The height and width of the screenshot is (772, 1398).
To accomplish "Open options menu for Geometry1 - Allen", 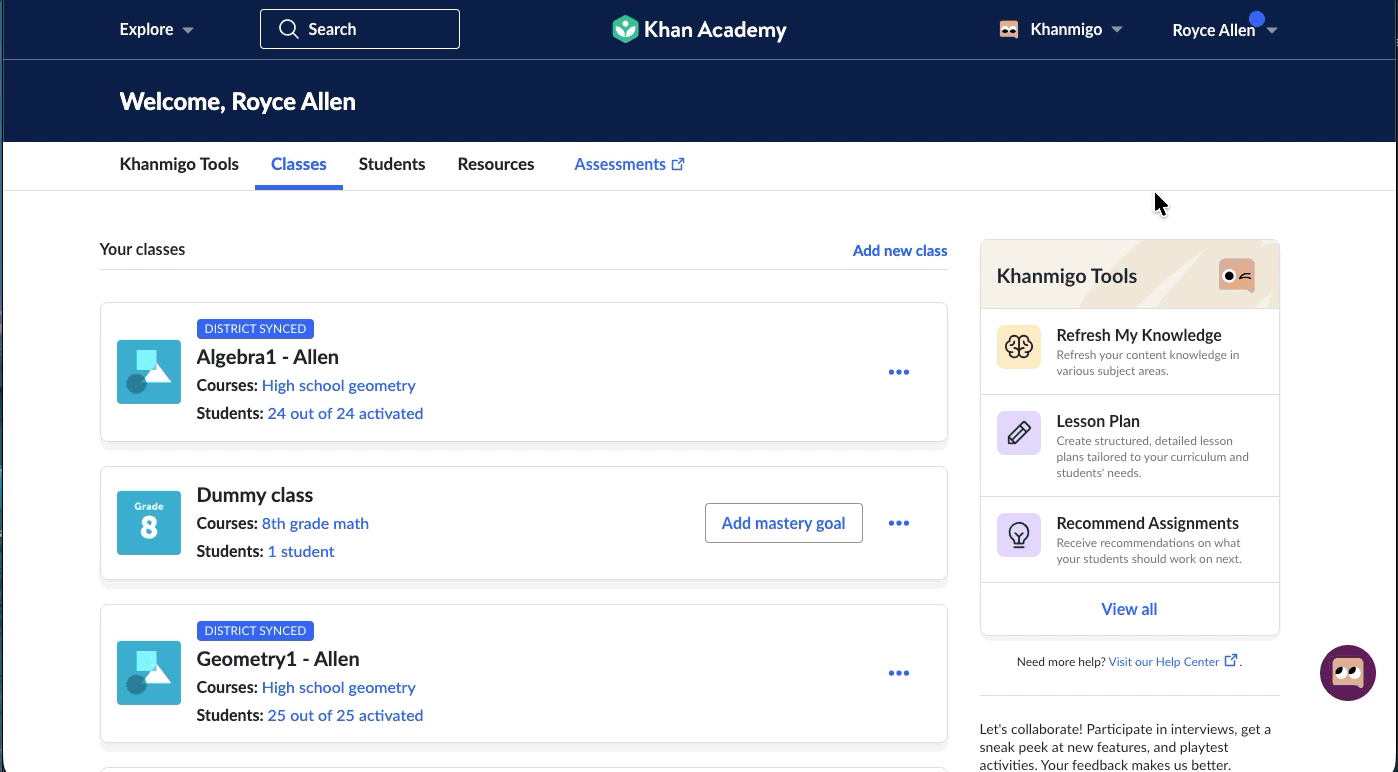I will [x=899, y=673].
